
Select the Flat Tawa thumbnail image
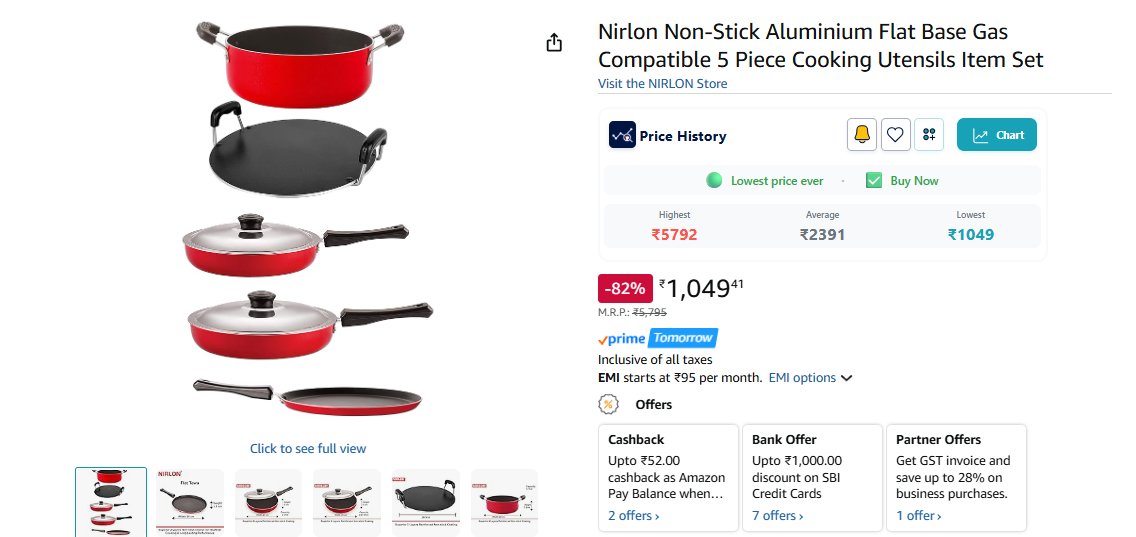tap(189, 502)
